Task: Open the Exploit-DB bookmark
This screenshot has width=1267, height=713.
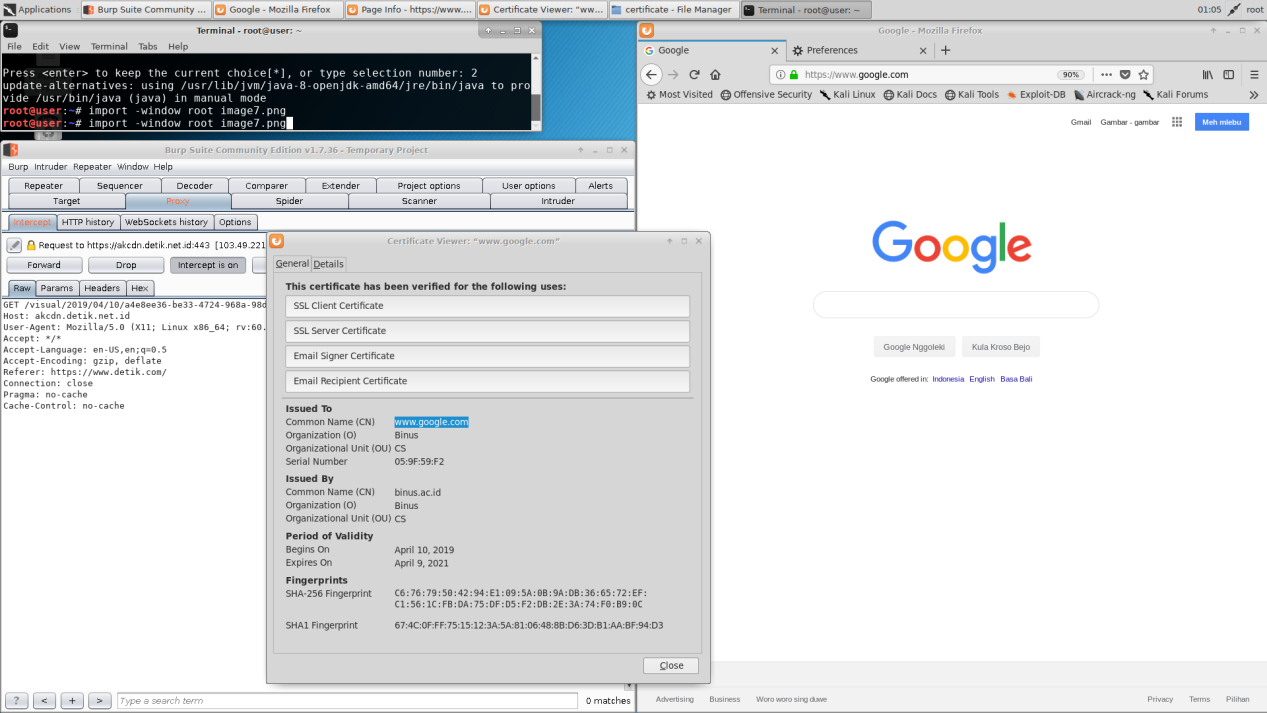Action: coord(1036,95)
